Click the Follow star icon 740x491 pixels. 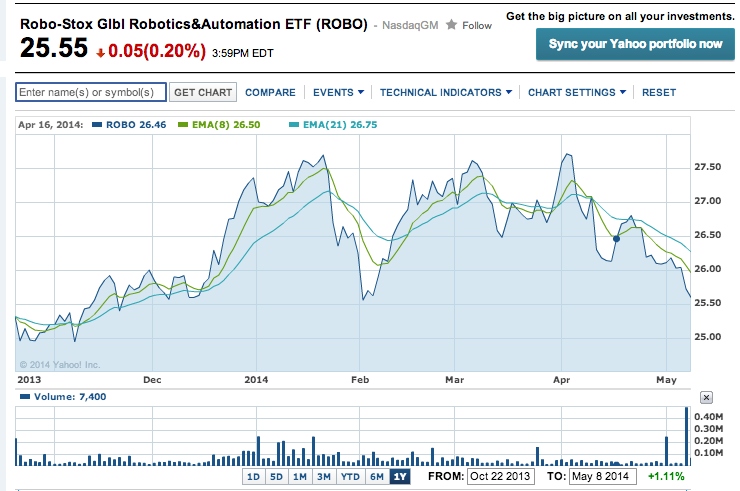(451, 25)
